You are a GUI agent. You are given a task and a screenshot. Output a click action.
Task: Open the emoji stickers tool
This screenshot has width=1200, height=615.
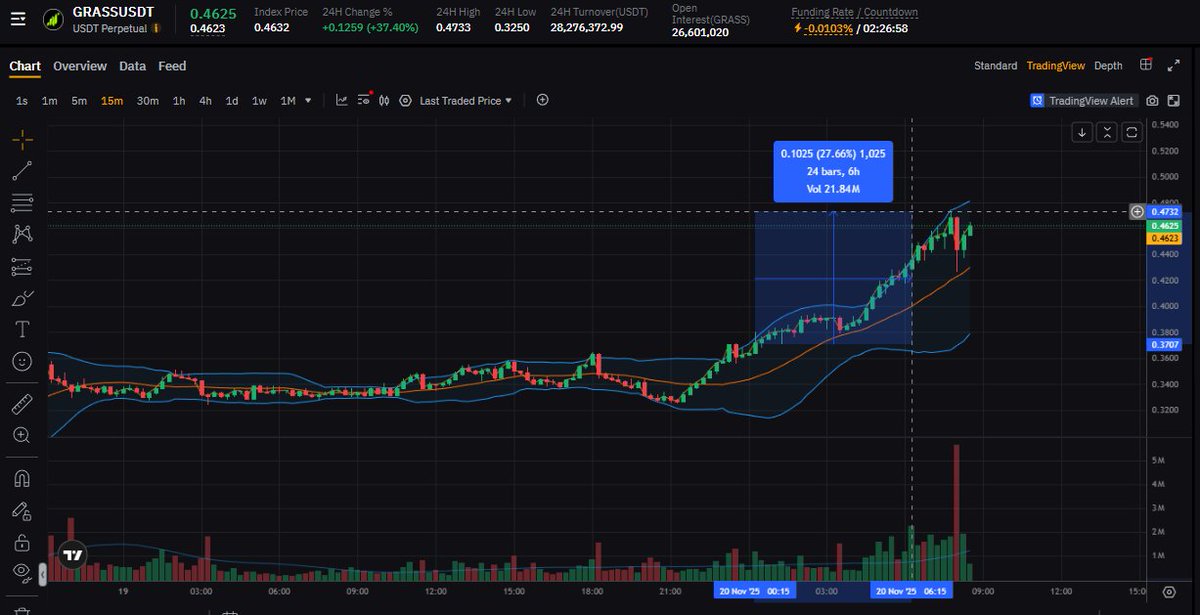point(21,360)
